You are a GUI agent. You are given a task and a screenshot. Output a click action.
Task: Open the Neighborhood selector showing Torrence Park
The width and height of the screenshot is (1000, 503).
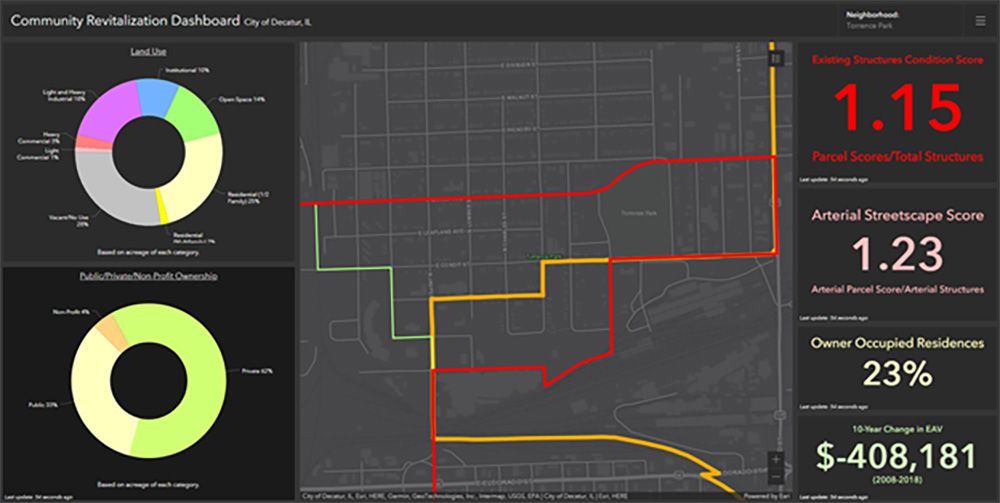899,20
